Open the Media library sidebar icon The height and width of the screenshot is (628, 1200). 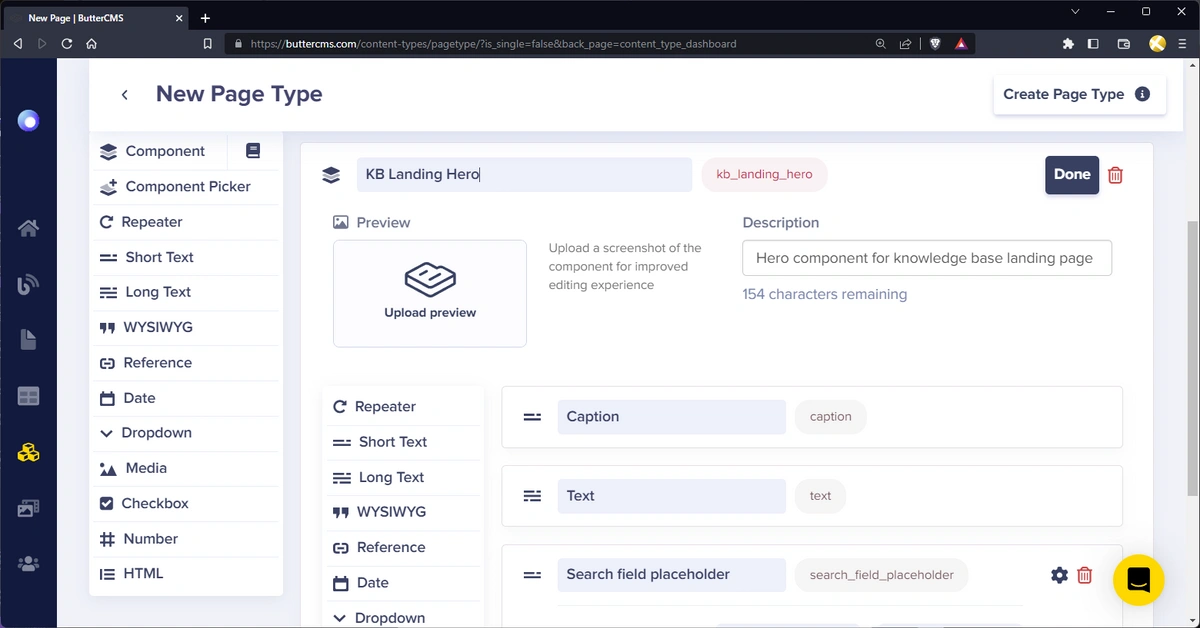point(28,509)
